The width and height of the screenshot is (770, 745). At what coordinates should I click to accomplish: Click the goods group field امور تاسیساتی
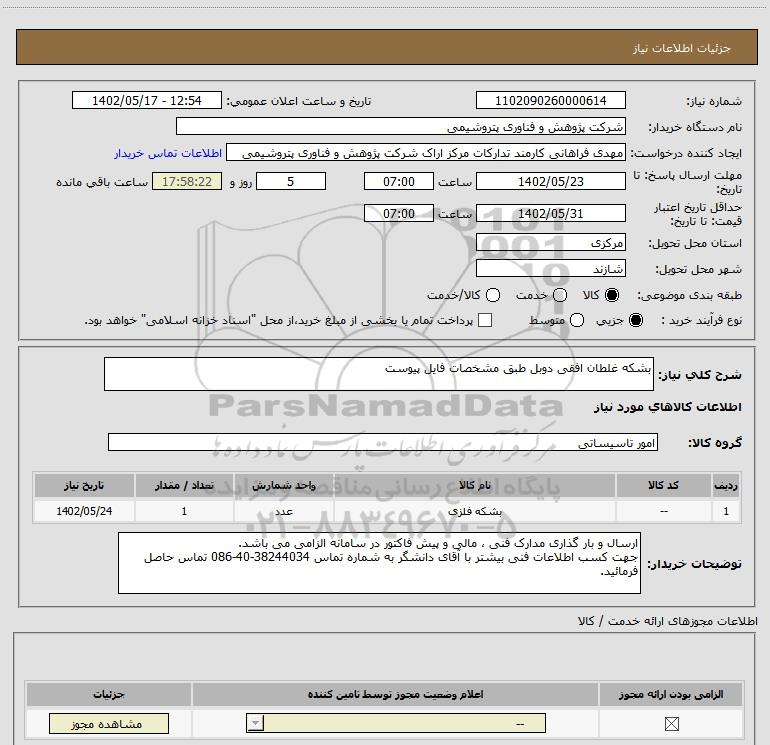coord(383,442)
